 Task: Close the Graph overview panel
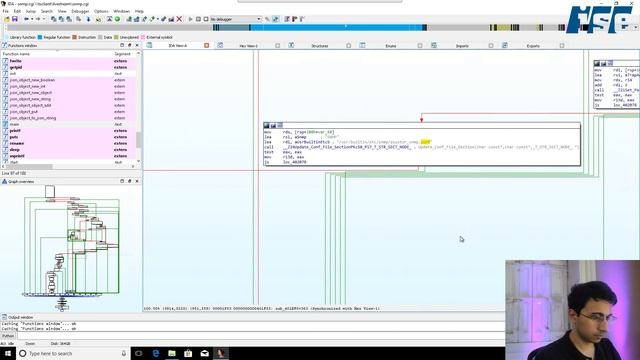[x=137, y=181]
